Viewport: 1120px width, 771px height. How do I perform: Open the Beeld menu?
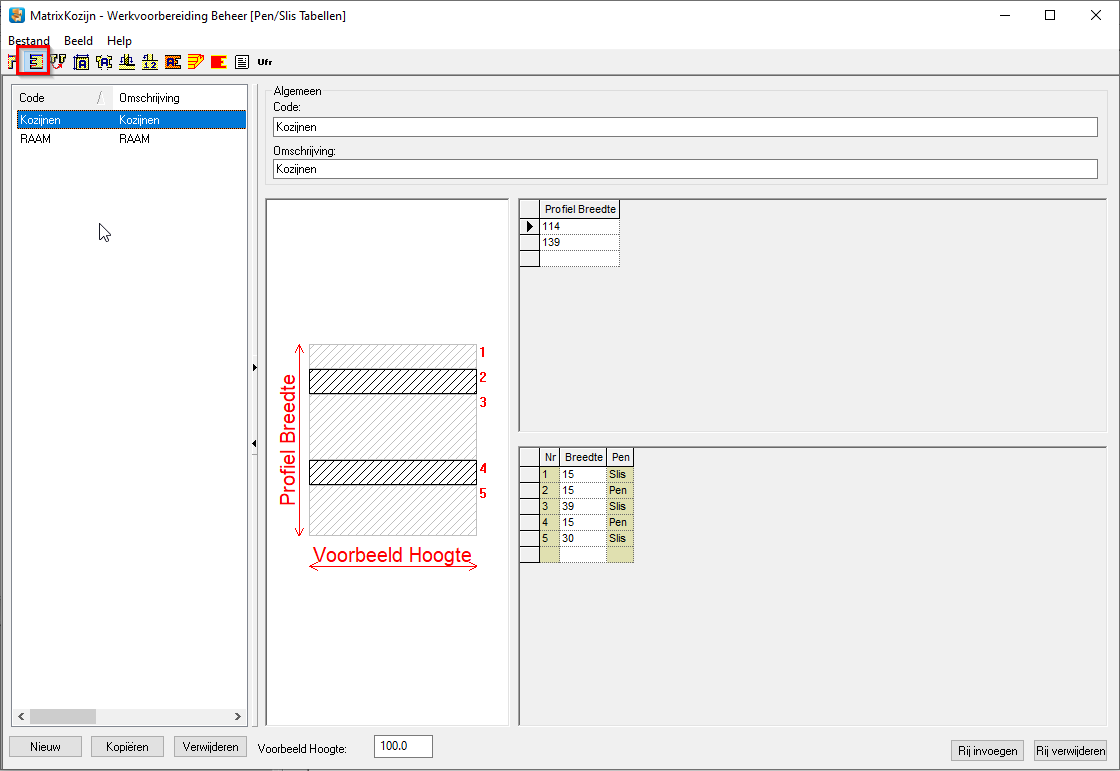[78, 41]
